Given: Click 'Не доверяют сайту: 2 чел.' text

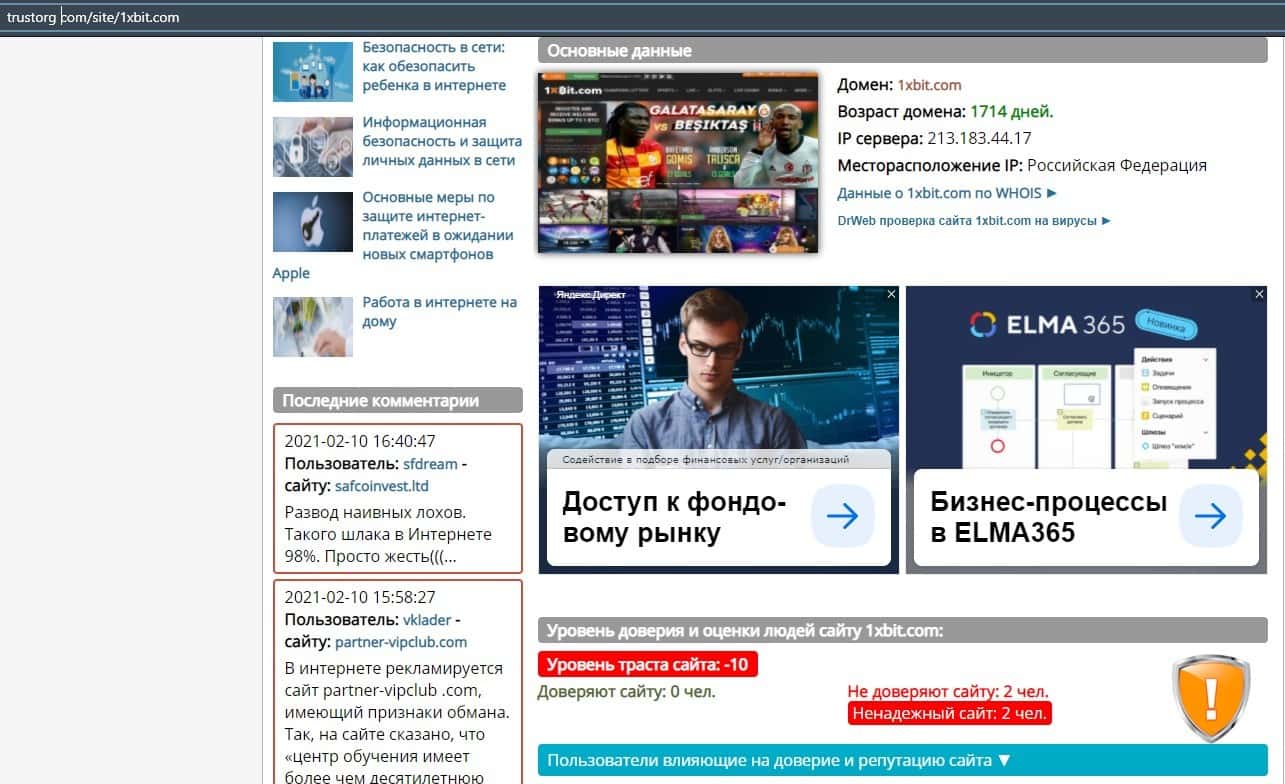Looking at the screenshot, I should [948, 691].
